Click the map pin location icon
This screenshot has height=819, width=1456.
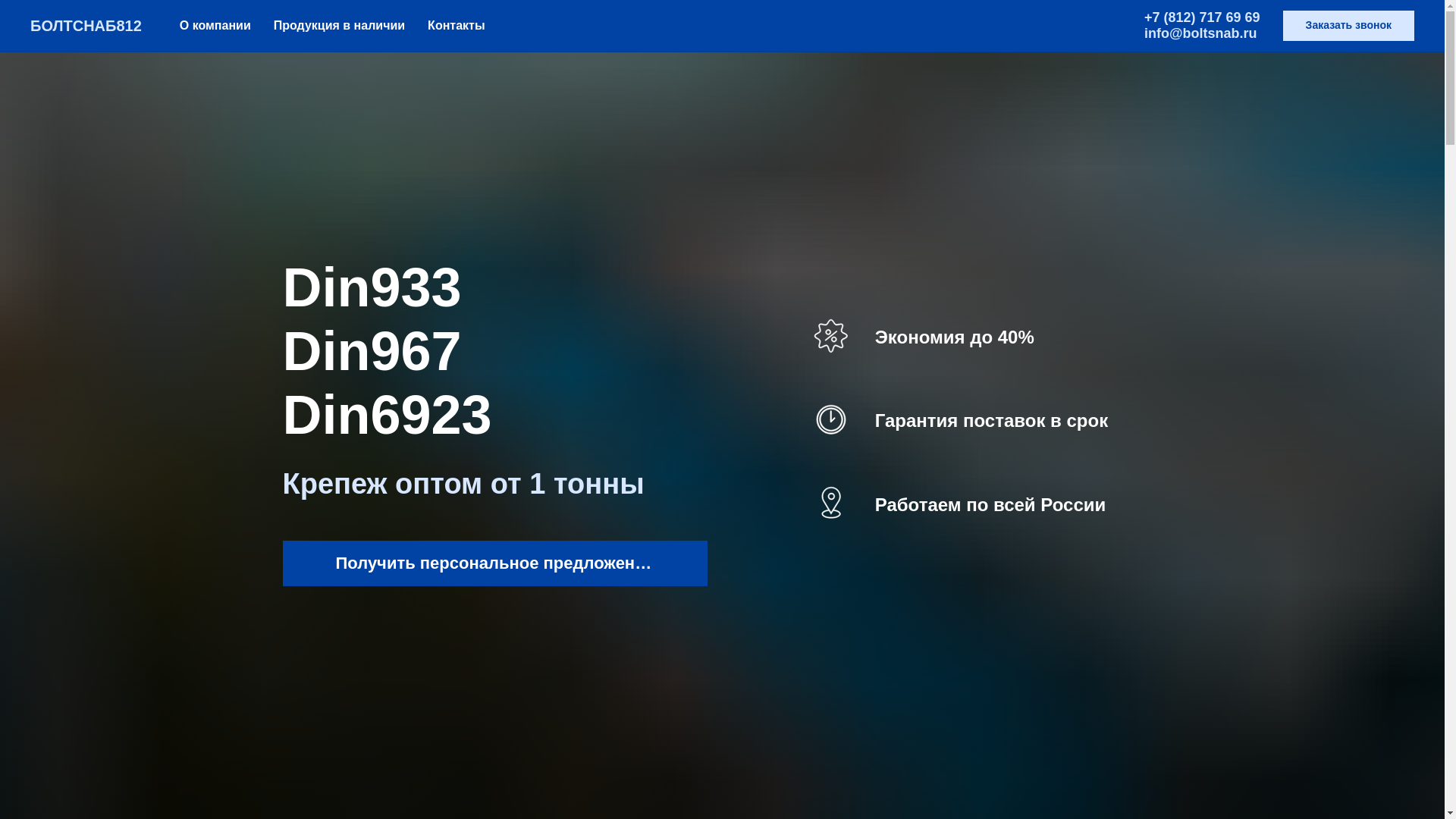(831, 503)
